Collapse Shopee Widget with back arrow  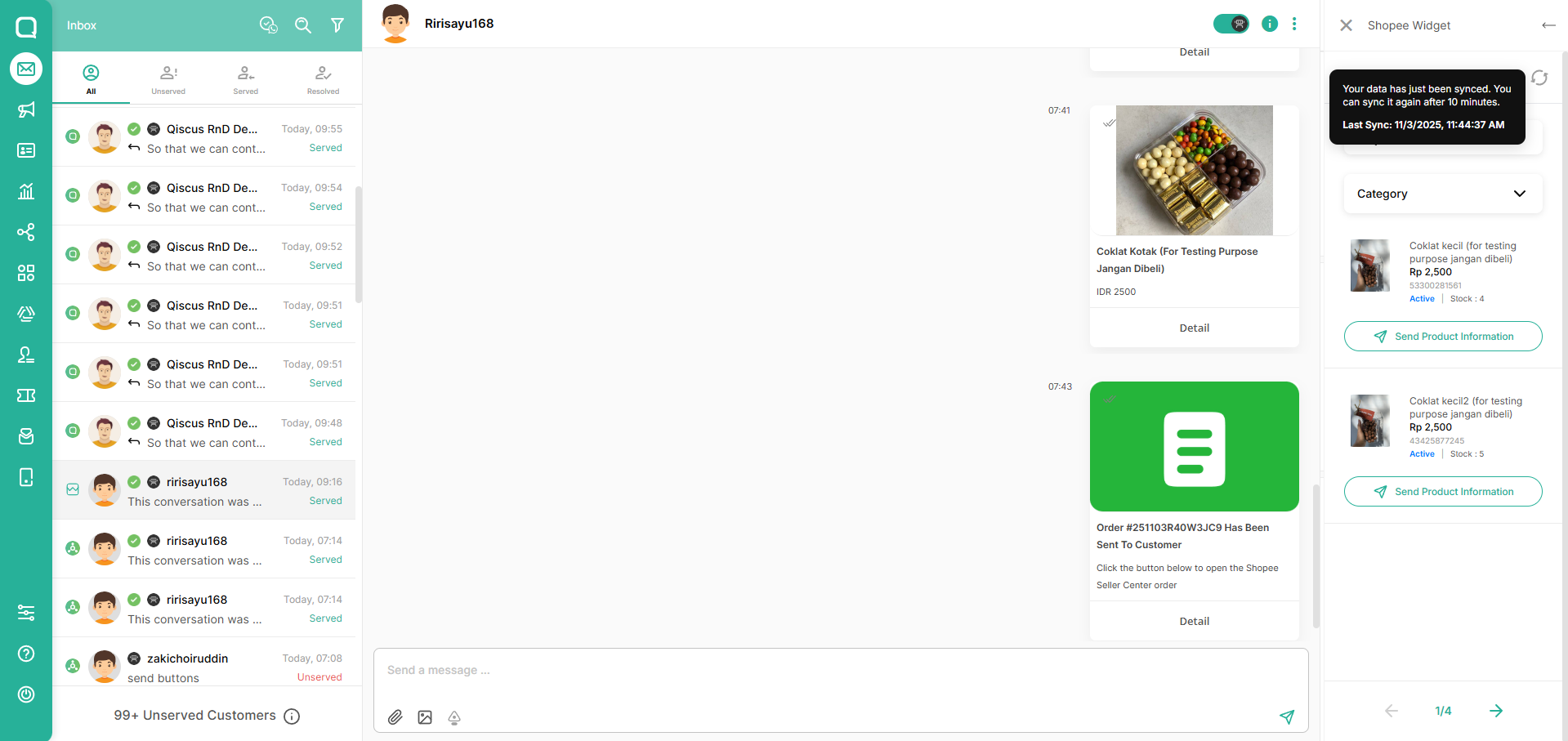[x=1548, y=25]
